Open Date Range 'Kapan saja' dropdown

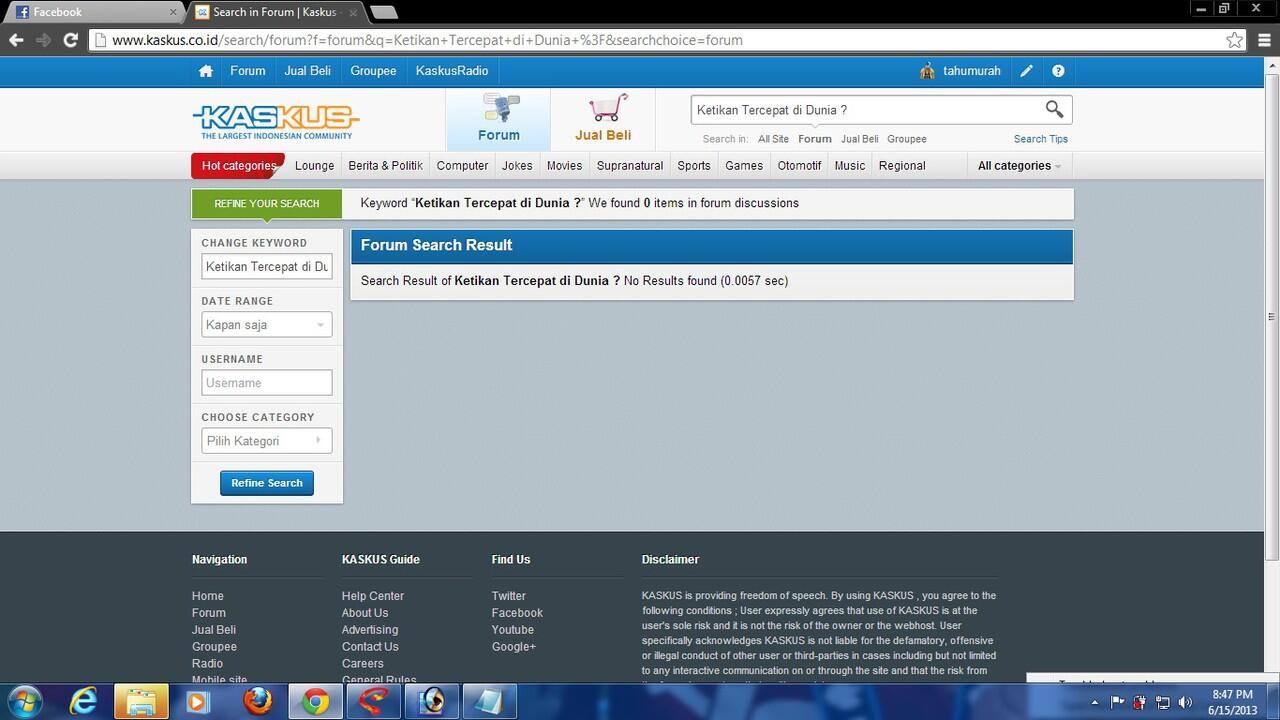267,325
